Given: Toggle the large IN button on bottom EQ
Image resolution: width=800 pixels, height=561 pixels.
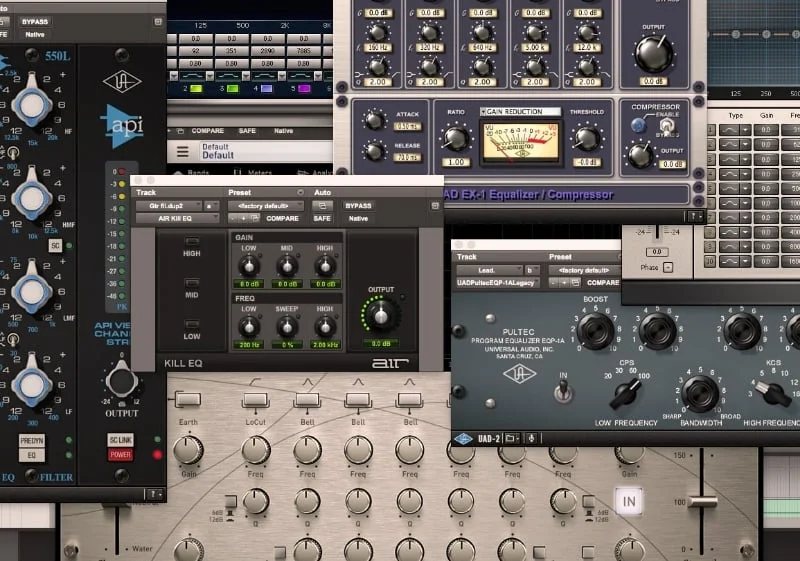Looking at the screenshot, I should [x=629, y=501].
